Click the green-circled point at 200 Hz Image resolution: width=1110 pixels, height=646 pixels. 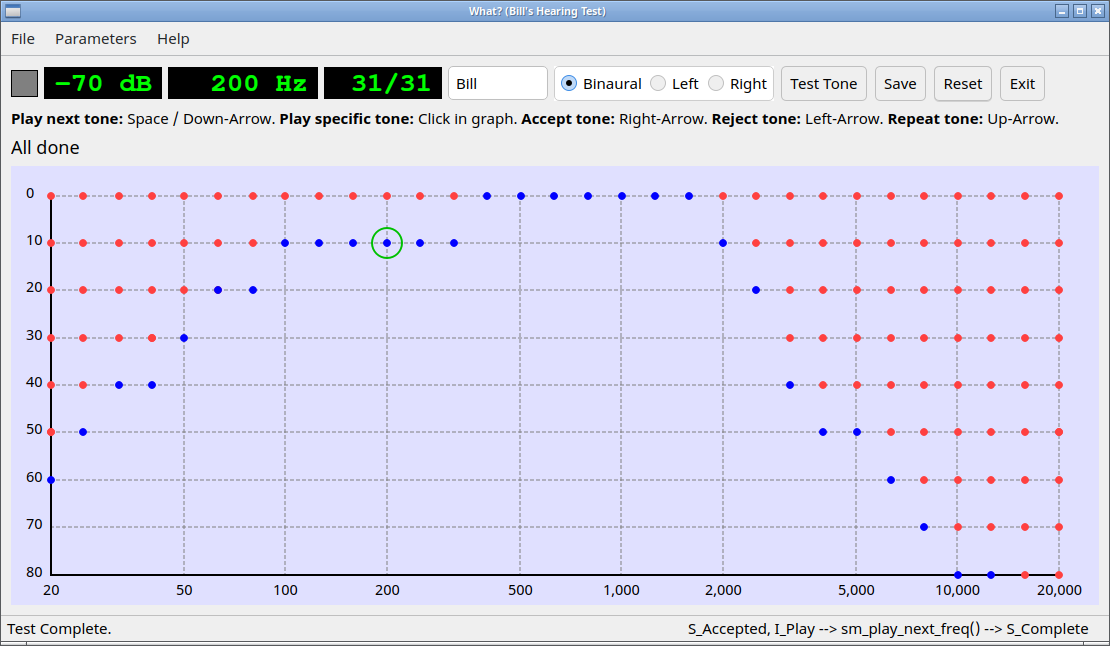(387, 243)
